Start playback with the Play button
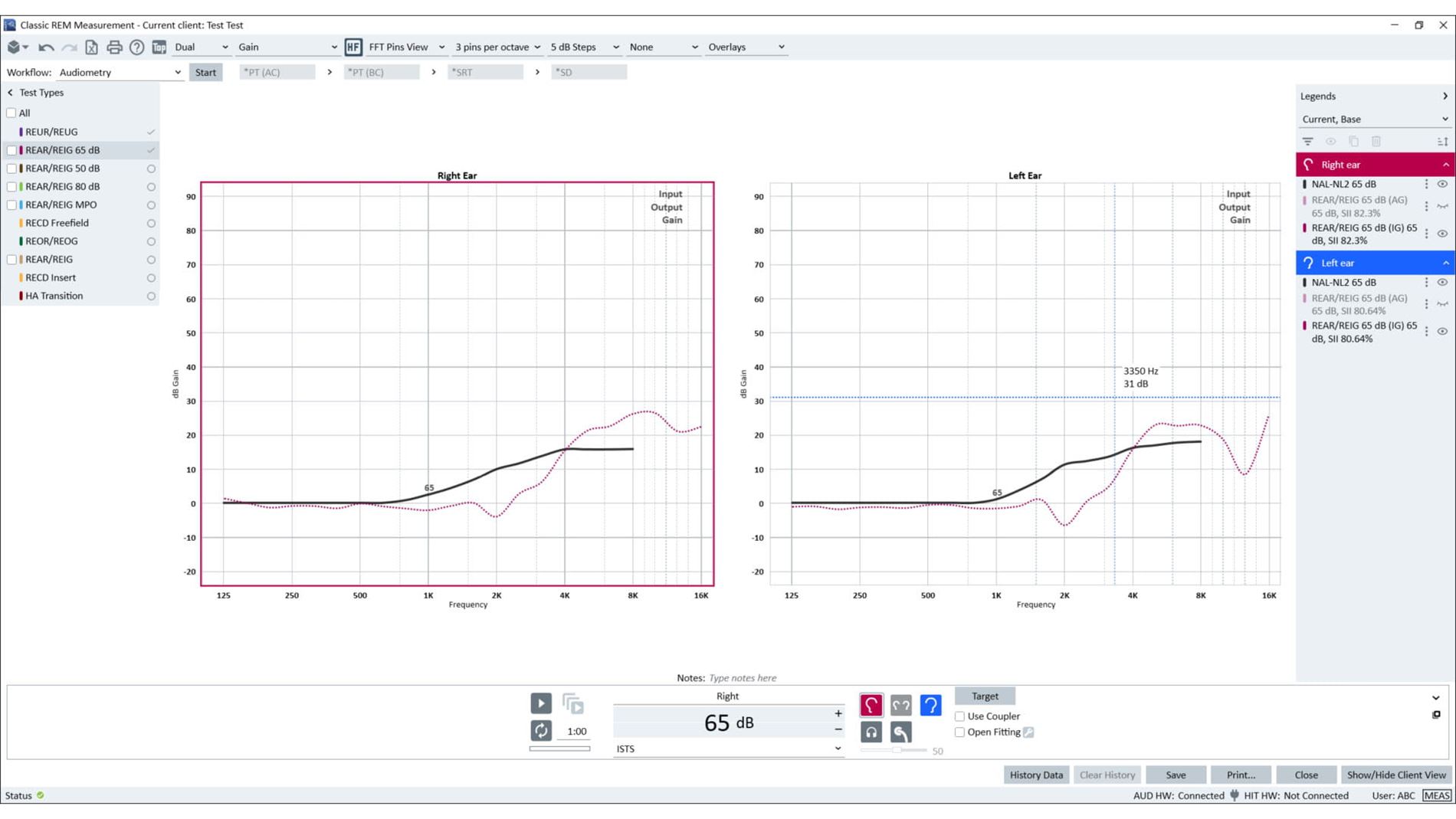This screenshot has width=1456, height=819. click(x=541, y=703)
